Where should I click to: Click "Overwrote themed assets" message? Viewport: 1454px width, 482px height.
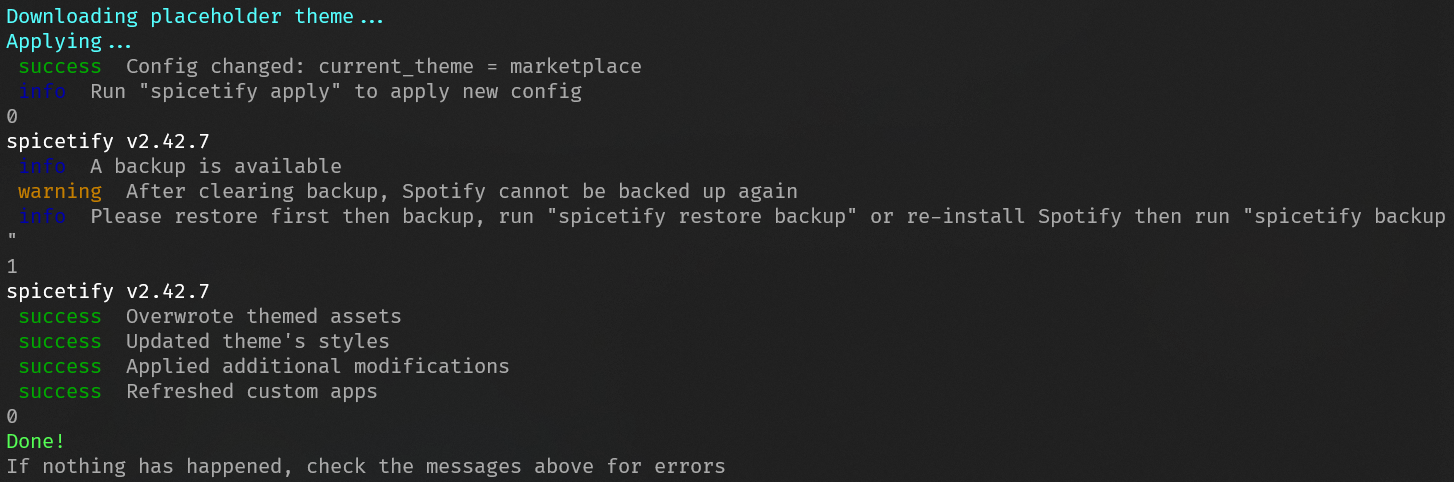264,317
